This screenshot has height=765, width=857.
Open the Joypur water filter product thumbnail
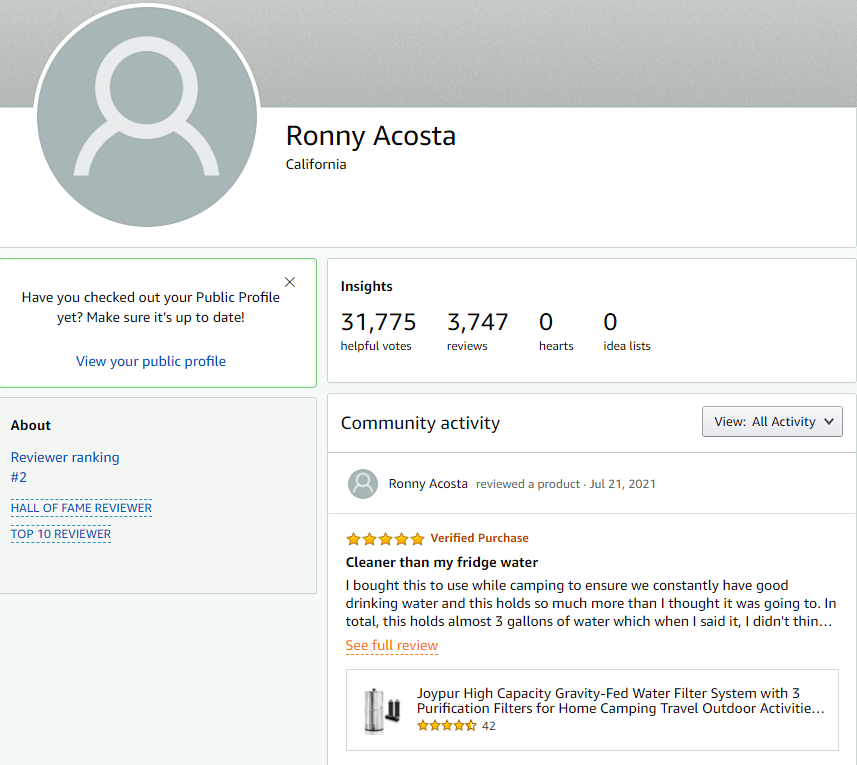(x=382, y=710)
